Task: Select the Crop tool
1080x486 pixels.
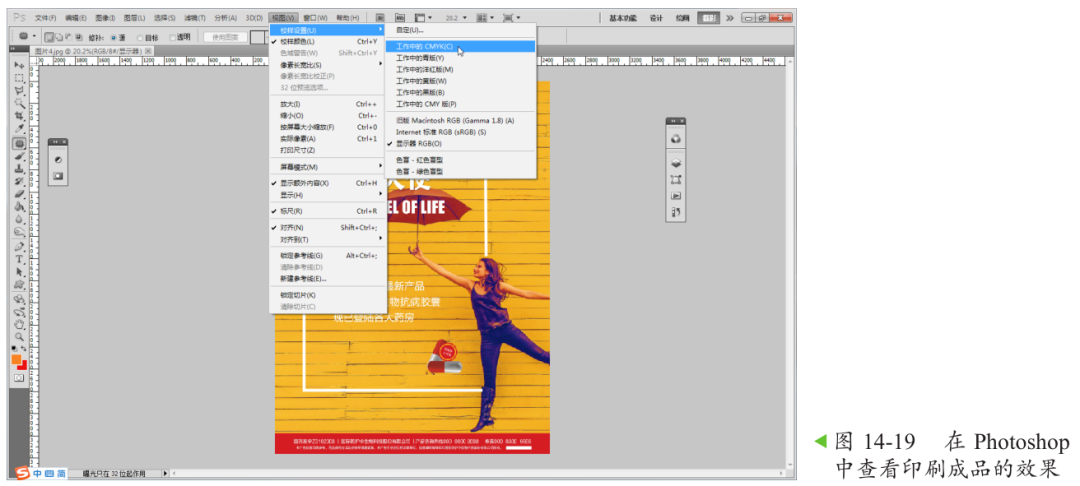Action: (19, 116)
